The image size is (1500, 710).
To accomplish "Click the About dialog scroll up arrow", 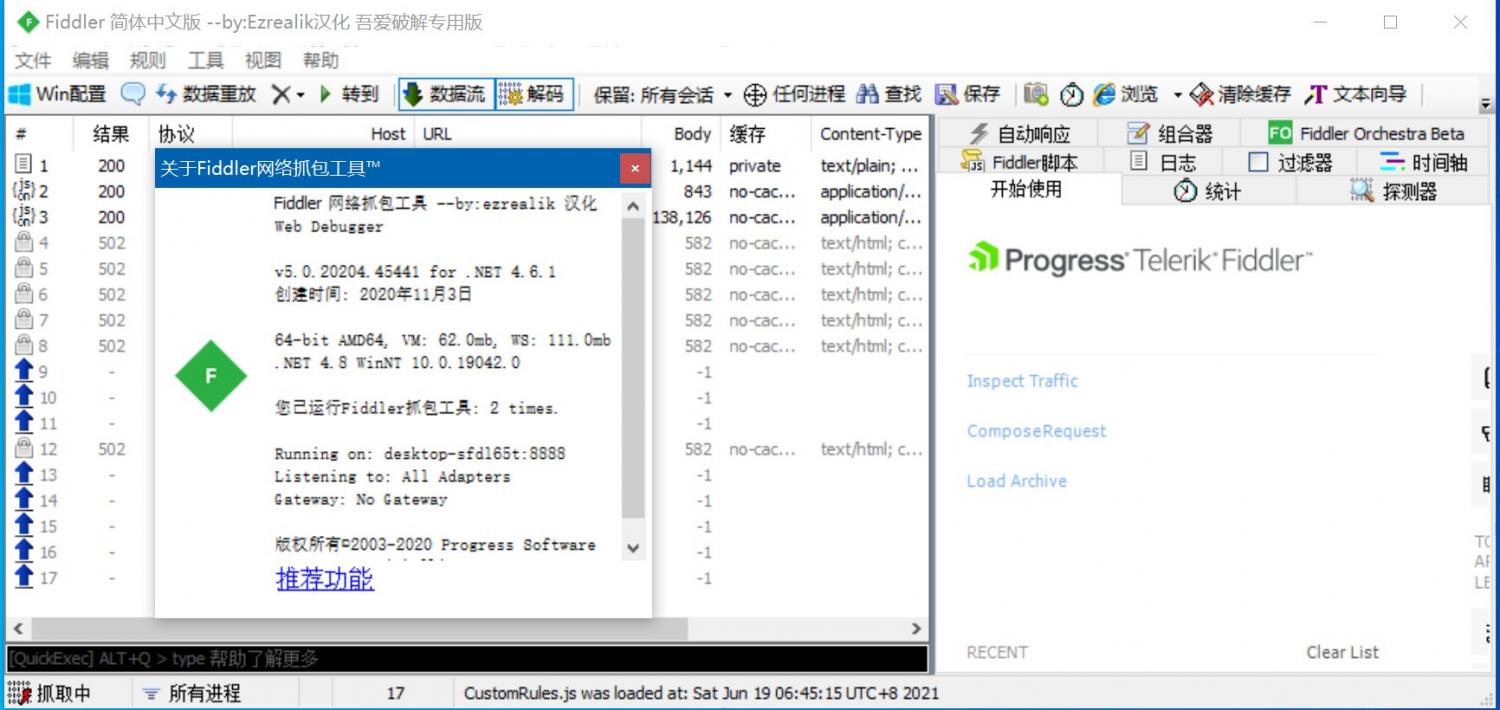I will tap(633, 206).
